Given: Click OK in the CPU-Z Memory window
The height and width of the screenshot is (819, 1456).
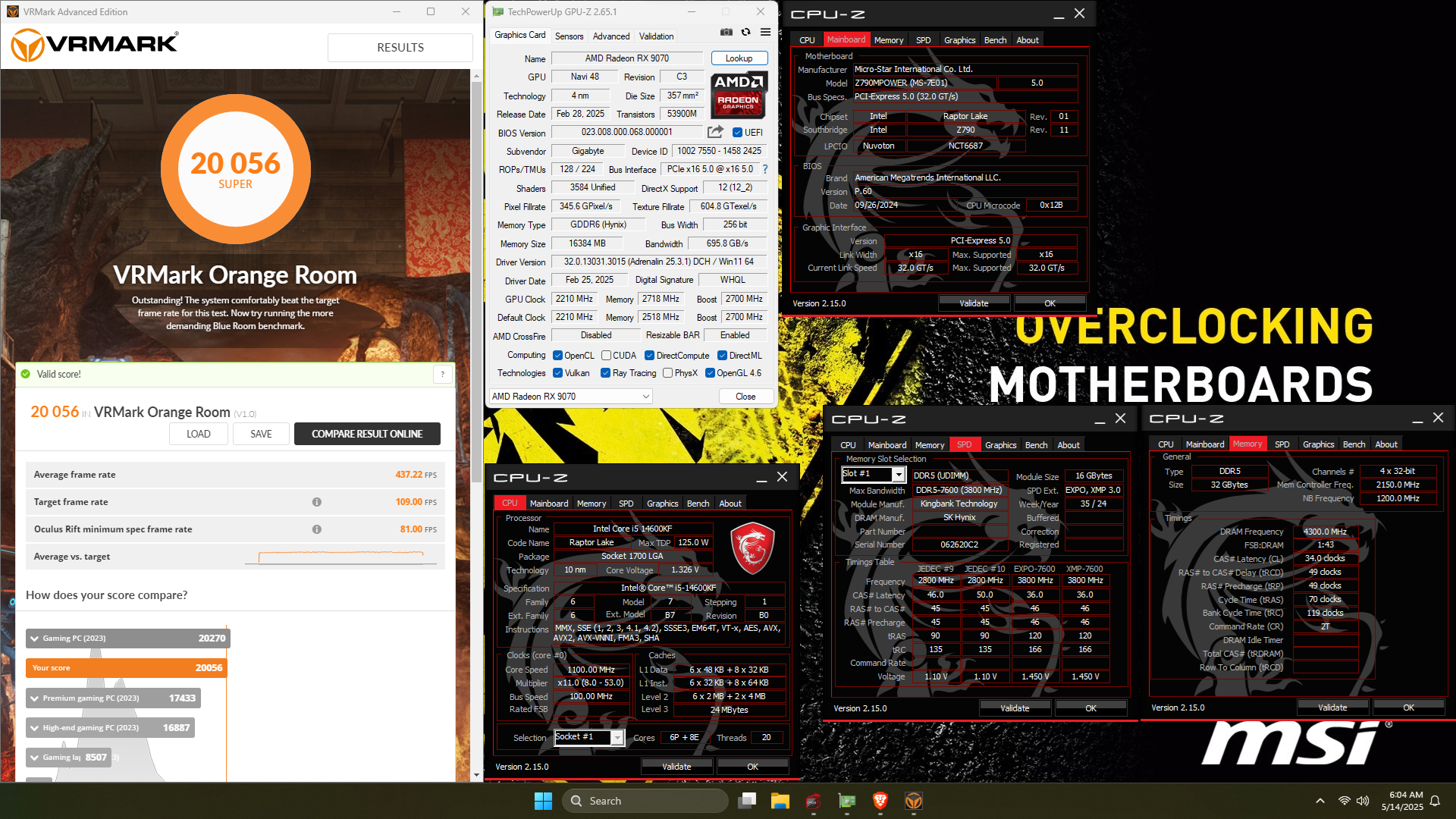Looking at the screenshot, I should pos(1408,708).
